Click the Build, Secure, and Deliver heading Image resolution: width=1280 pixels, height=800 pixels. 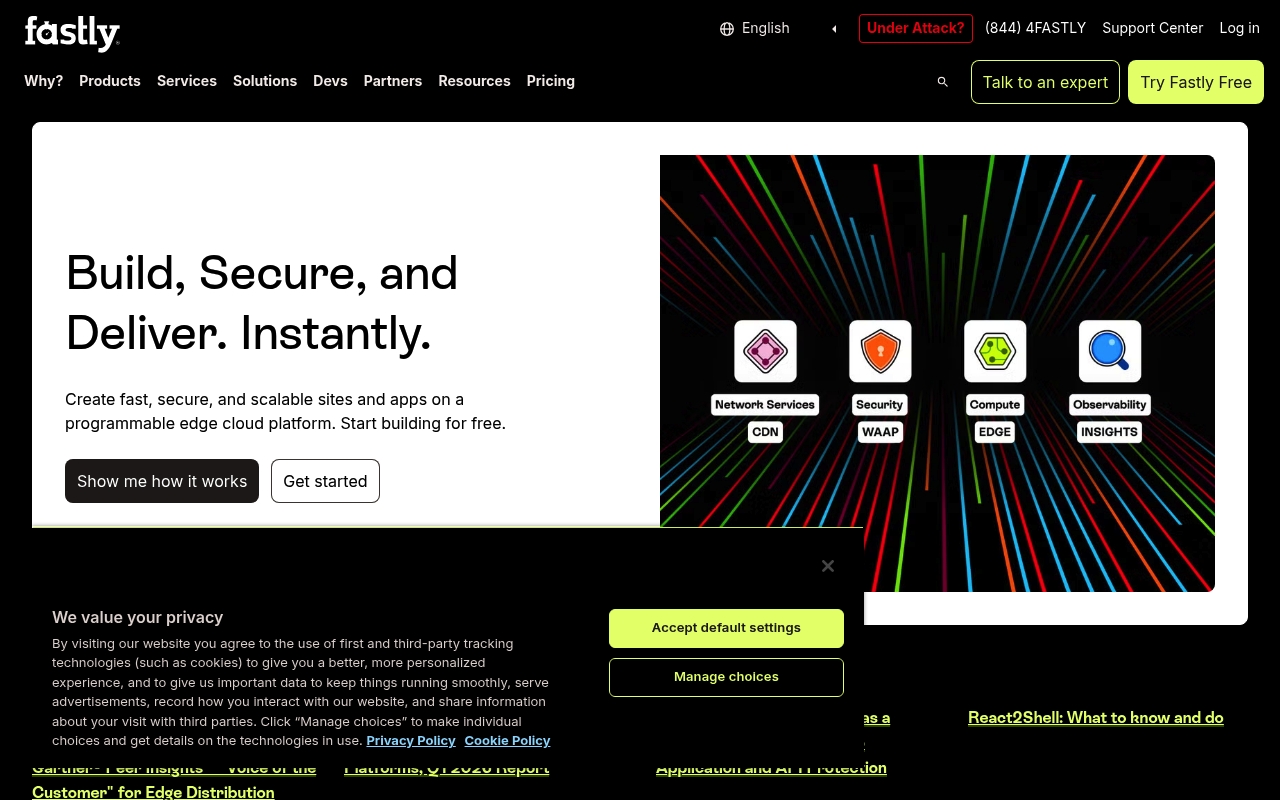click(x=262, y=303)
